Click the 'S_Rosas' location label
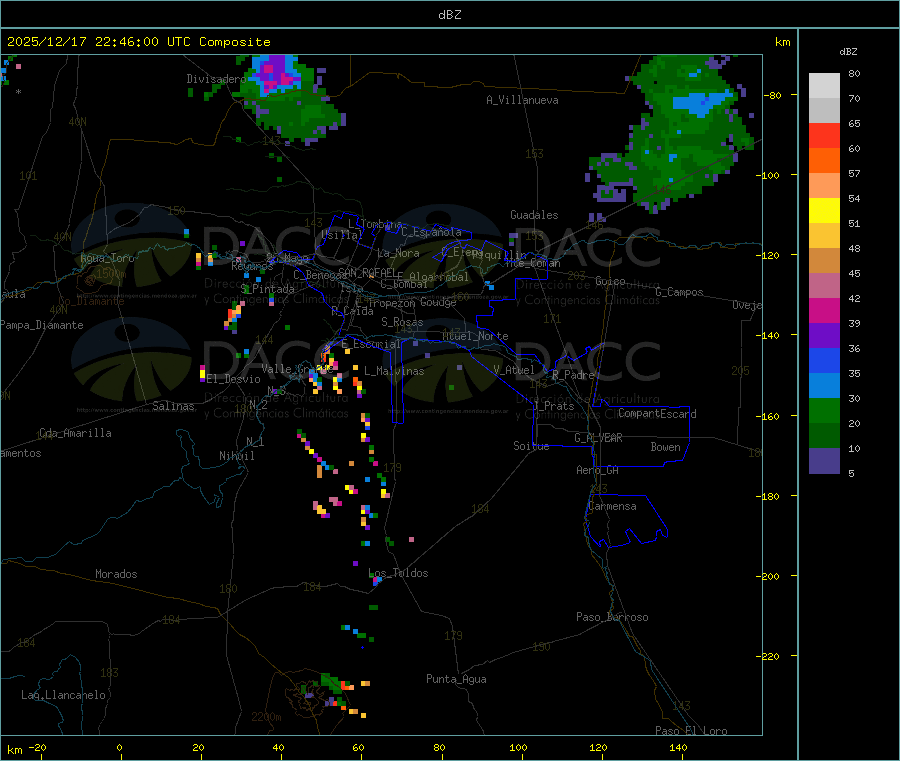The image size is (900, 761). [x=402, y=322]
